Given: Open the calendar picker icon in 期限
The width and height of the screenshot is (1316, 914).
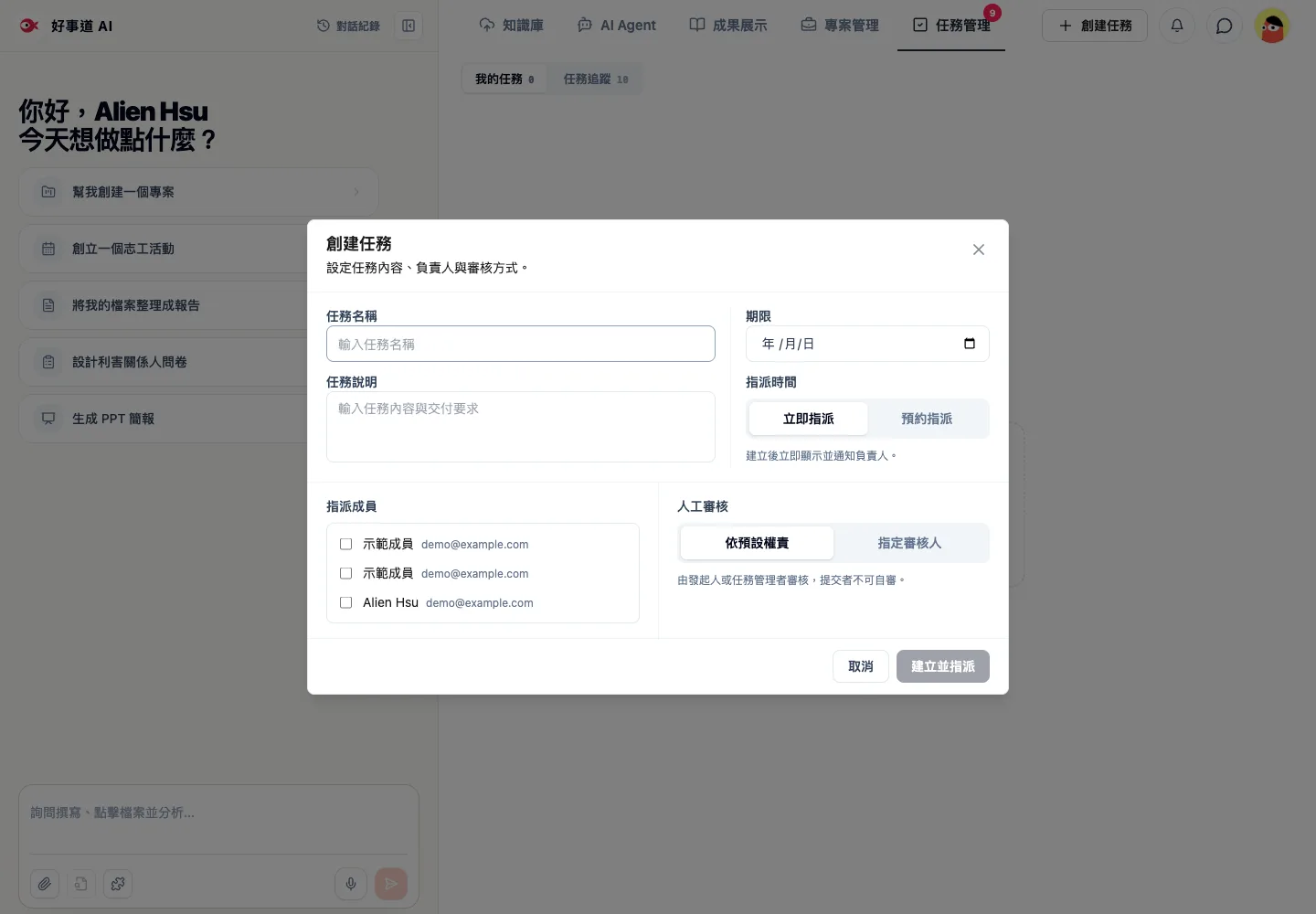Looking at the screenshot, I should 970,344.
